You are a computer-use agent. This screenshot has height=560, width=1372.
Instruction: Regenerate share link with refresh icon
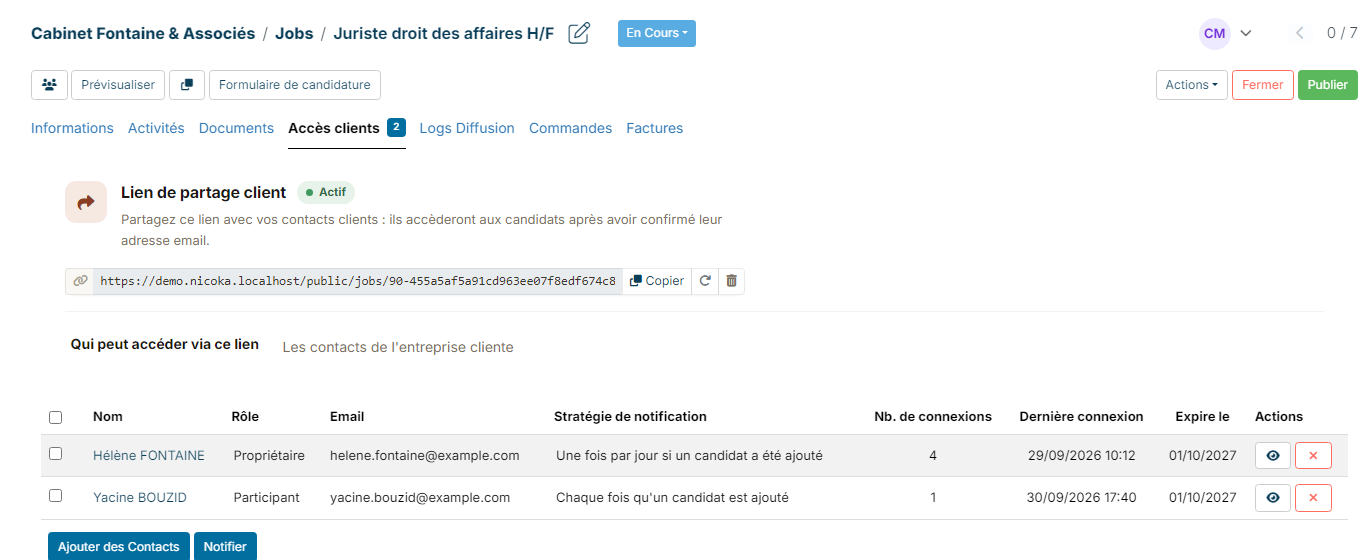click(705, 281)
